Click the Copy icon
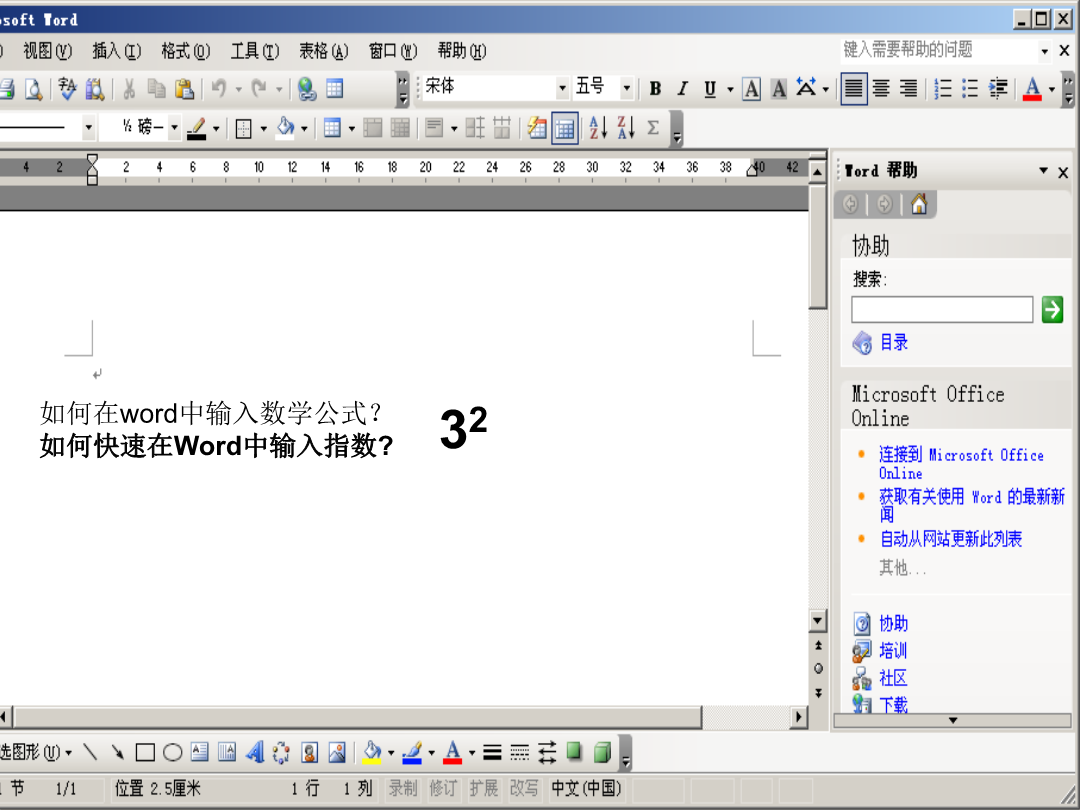 (156, 88)
